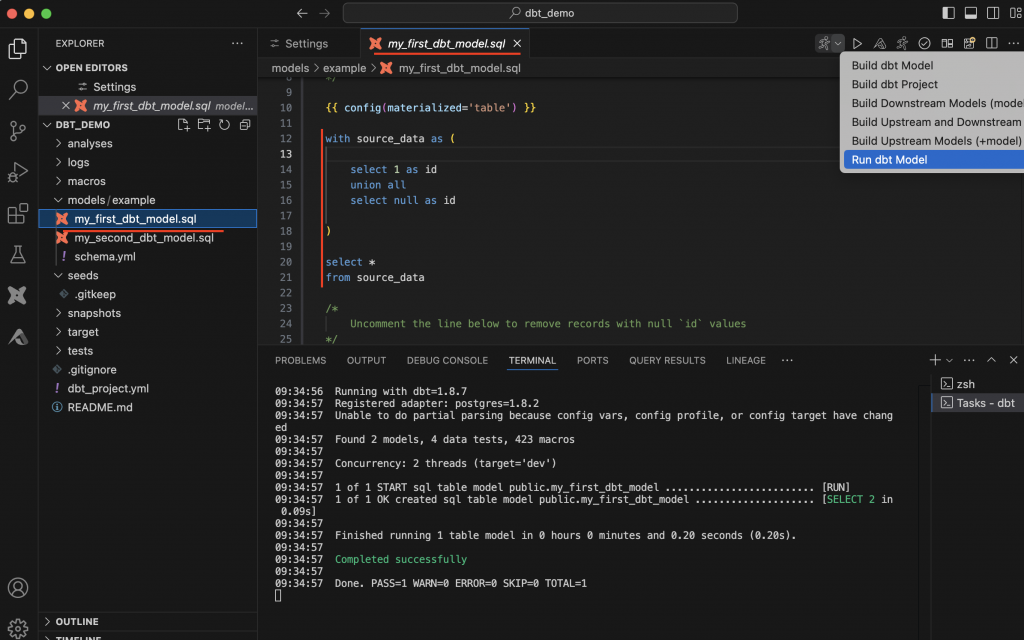Click the dbt_demo command center search box
1024x640 pixels.
point(540,13)
